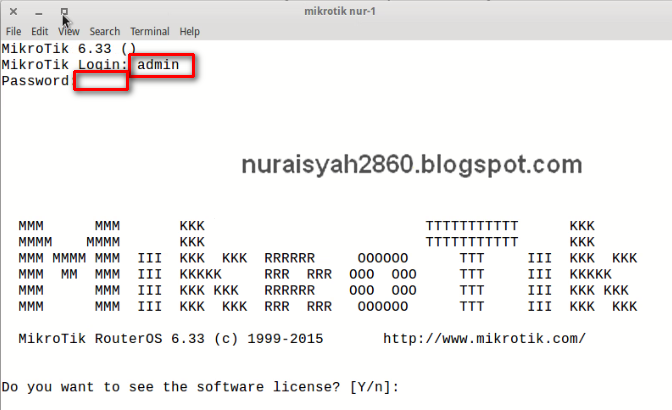Open the View menu
Viewport: 672px width, 410px height.
tap(69, 31)
